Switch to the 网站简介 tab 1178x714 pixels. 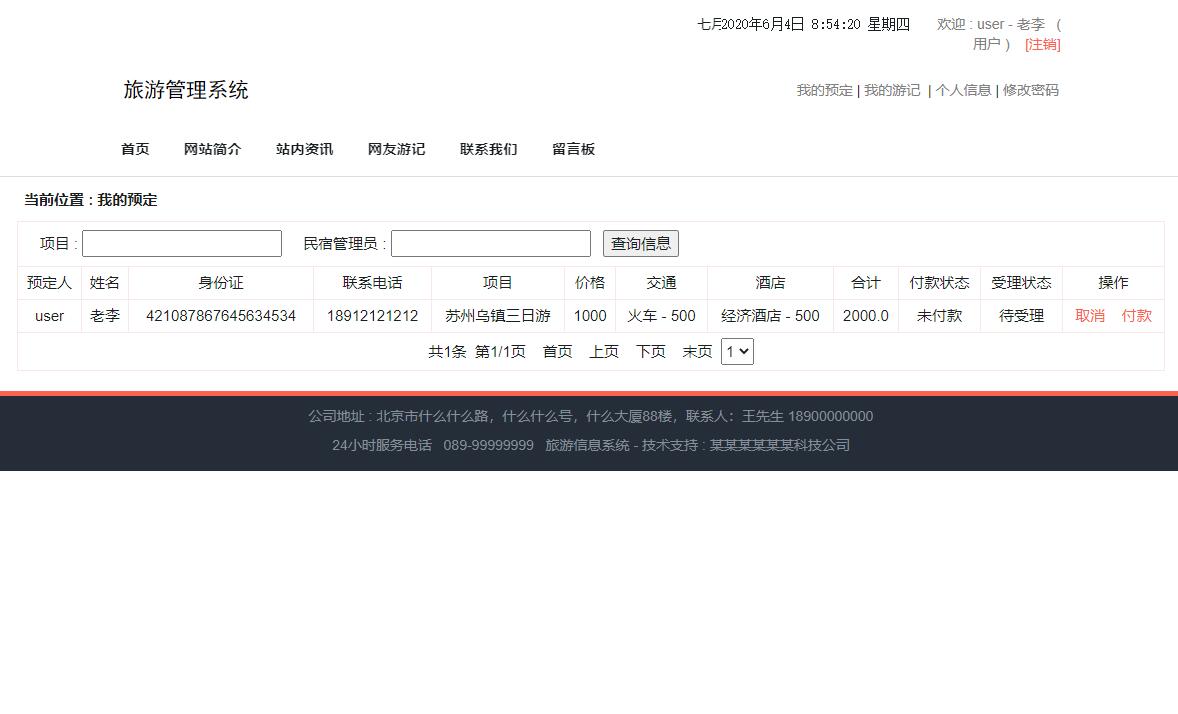pyautogui.click(x=212, y=148)
